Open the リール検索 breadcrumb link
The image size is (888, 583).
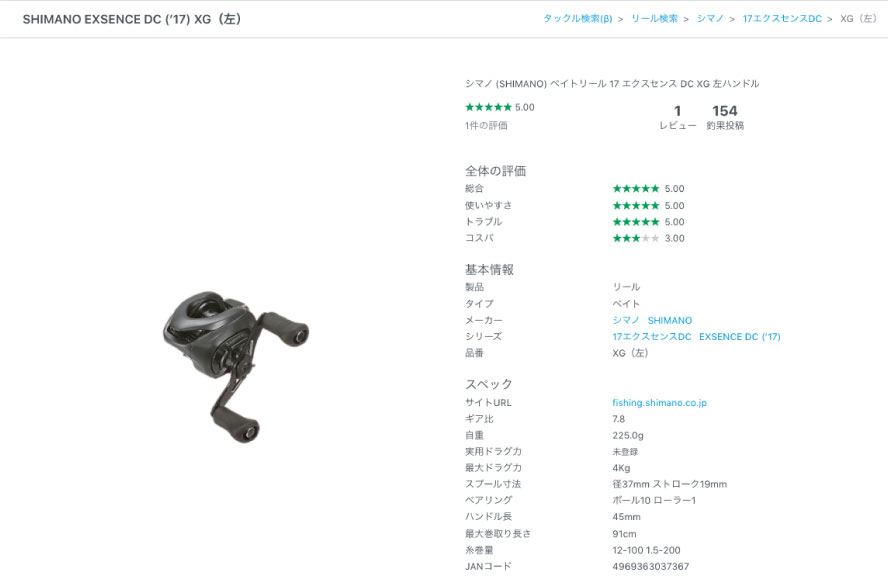(x=654, y=19)
